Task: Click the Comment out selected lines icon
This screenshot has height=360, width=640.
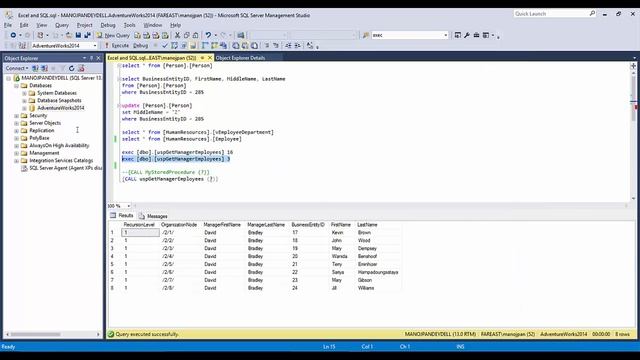Action: 267,46
